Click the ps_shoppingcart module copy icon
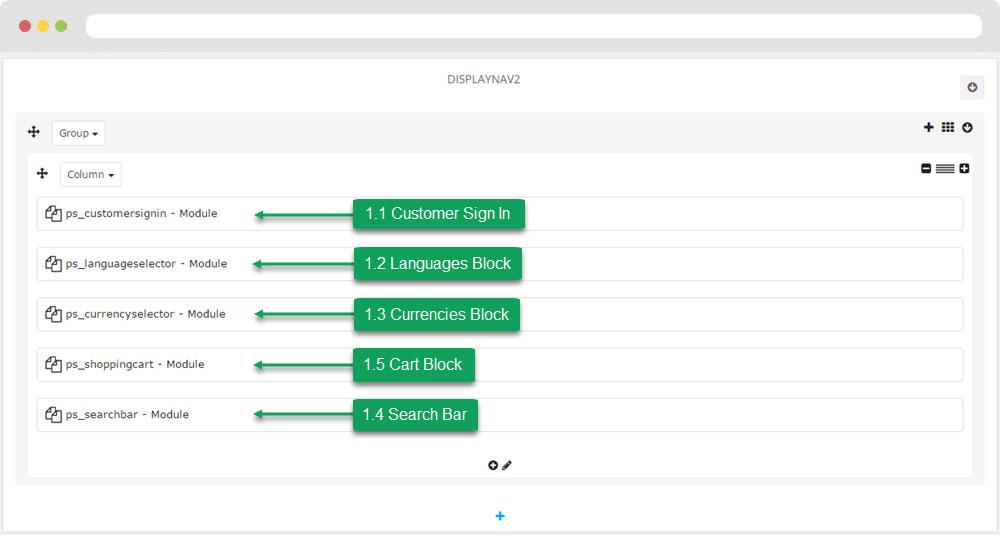 pyautogui.click(x=54, y=364)
